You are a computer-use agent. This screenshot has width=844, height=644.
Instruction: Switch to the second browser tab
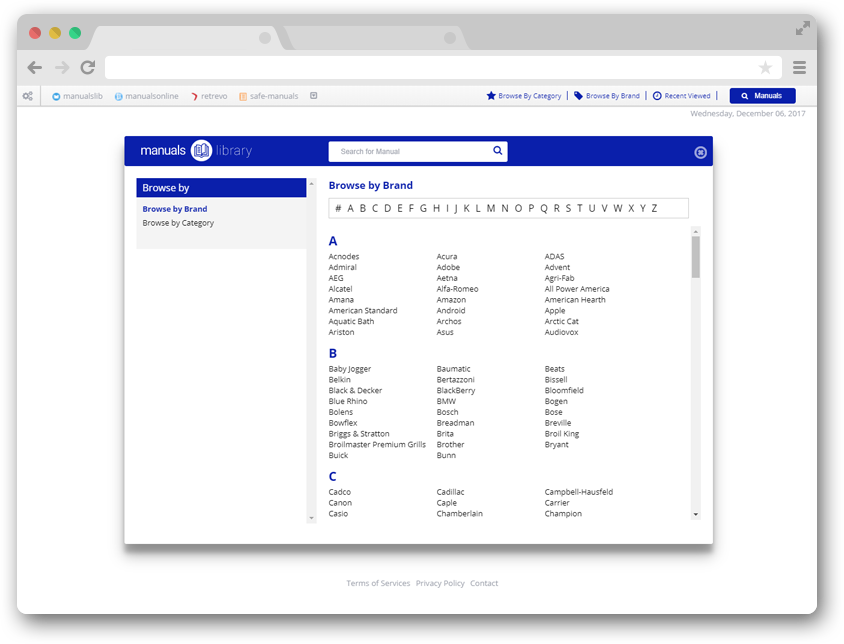tap(375, 38)
